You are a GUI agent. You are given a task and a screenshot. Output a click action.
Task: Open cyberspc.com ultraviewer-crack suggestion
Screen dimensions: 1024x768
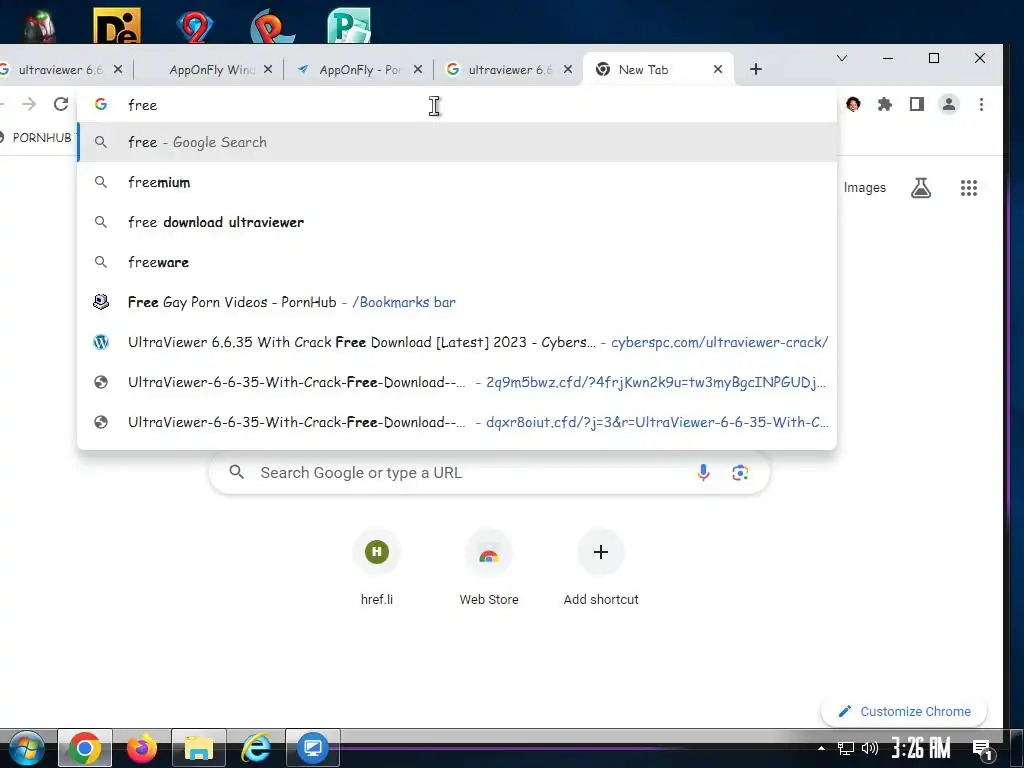pos(457,342)
